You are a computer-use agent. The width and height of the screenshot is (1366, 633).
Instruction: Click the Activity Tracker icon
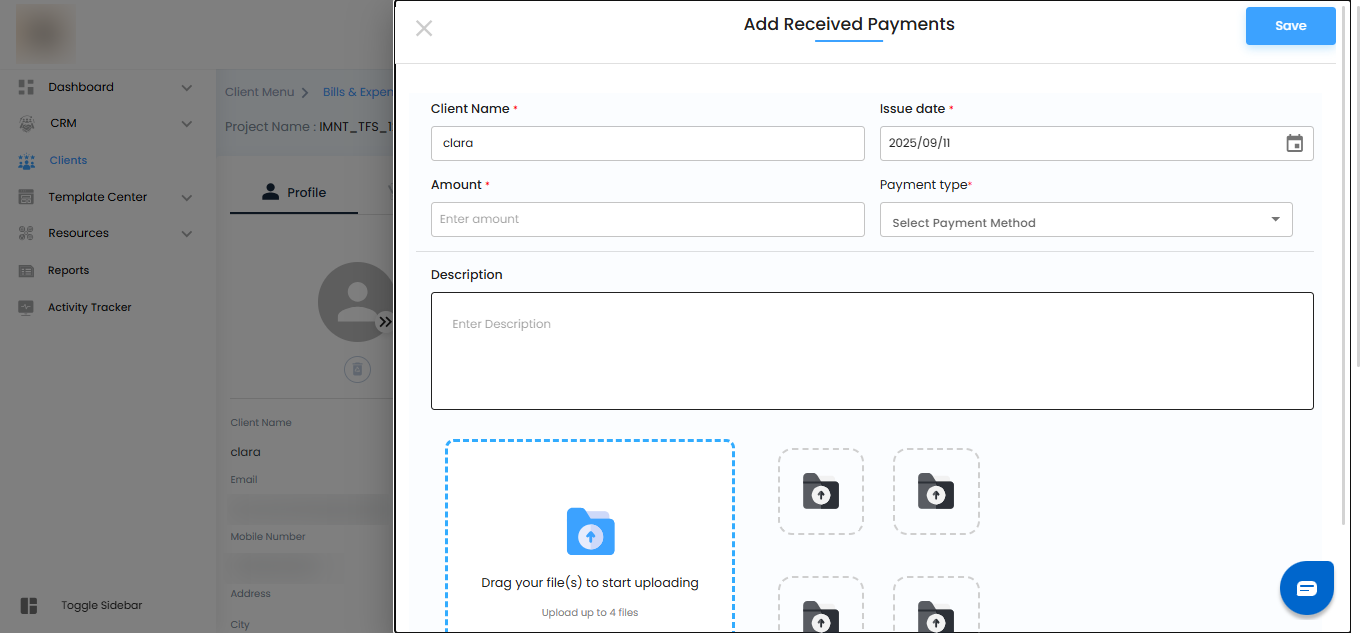coord(27,308)
